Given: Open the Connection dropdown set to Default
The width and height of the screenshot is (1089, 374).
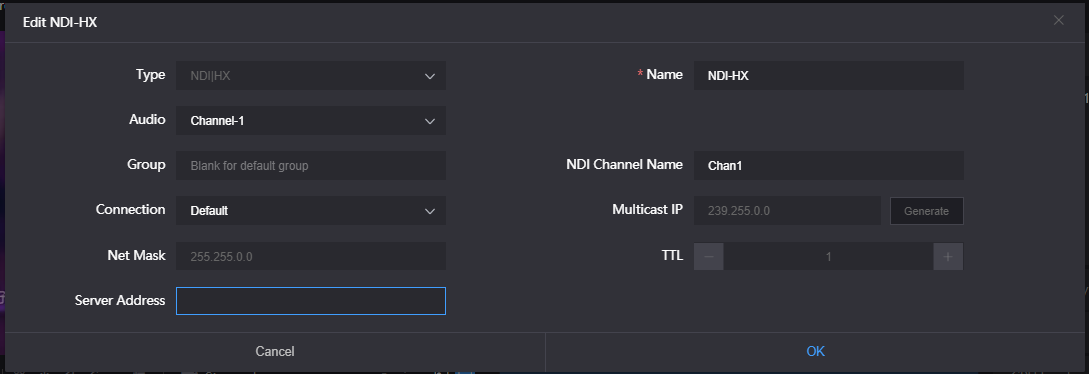Looking at the screenshot, I should click(x=310, y=210).
